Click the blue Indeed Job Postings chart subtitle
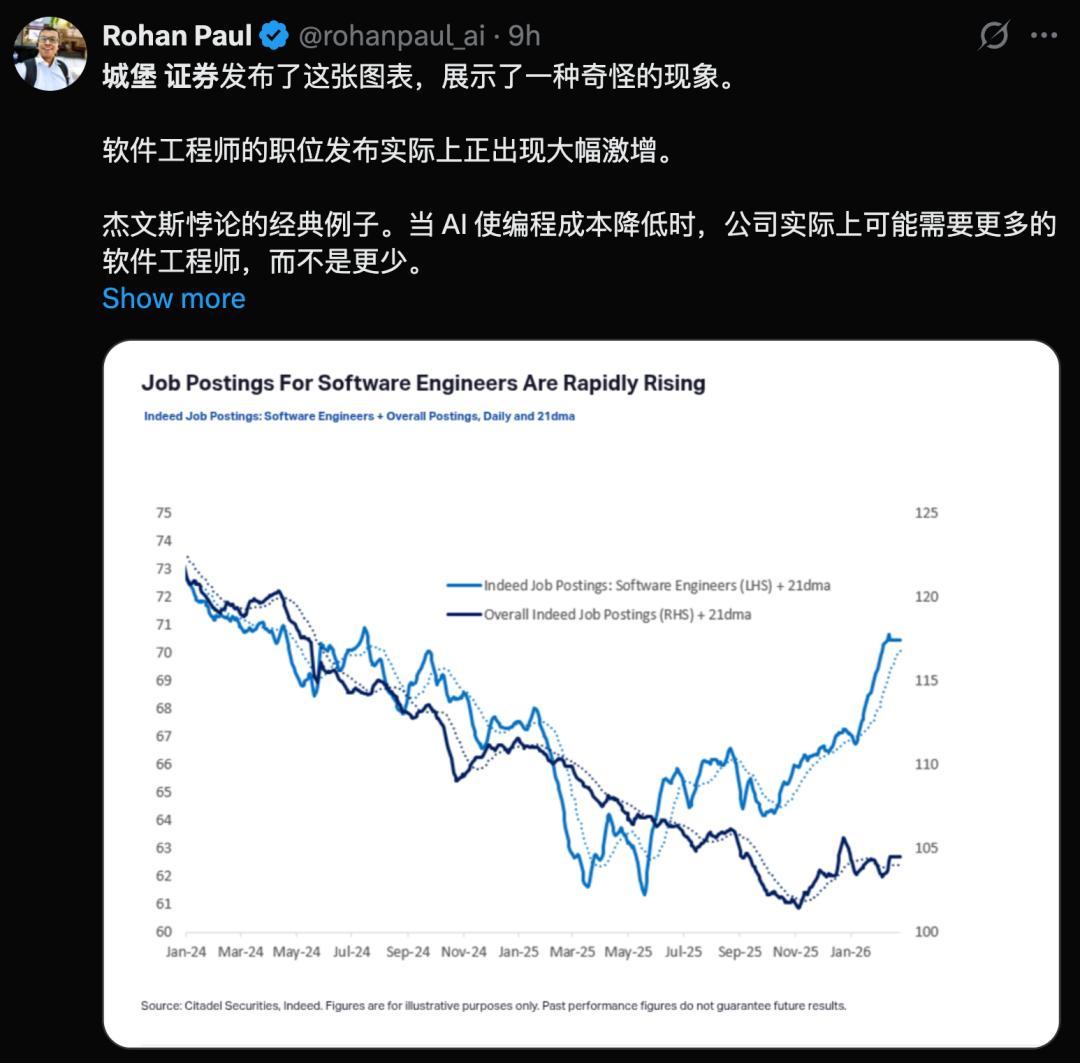Image resolution: width=1080 pixels, height=1063 pixels. tap(359, 416)
